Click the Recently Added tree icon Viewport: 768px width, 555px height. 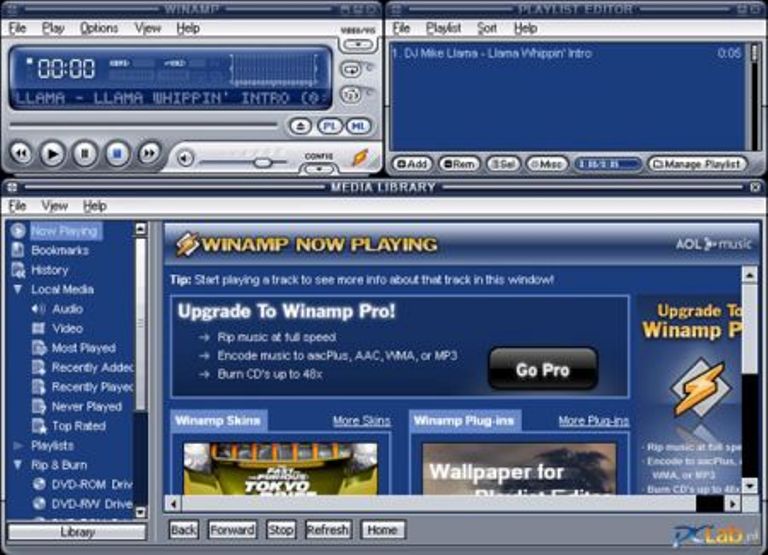(39, 367)
